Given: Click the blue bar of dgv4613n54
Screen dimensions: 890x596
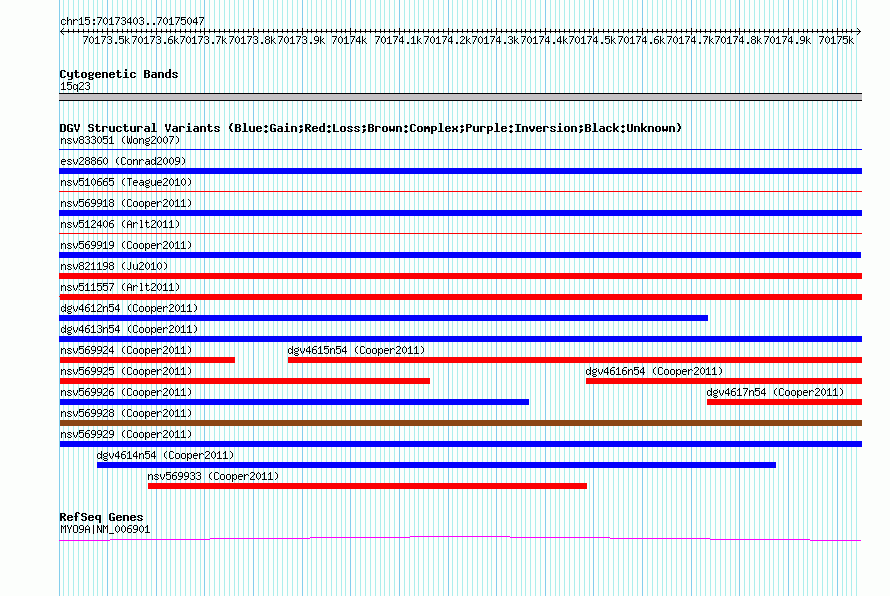Looking at the screenshot, I should [460, 339].
